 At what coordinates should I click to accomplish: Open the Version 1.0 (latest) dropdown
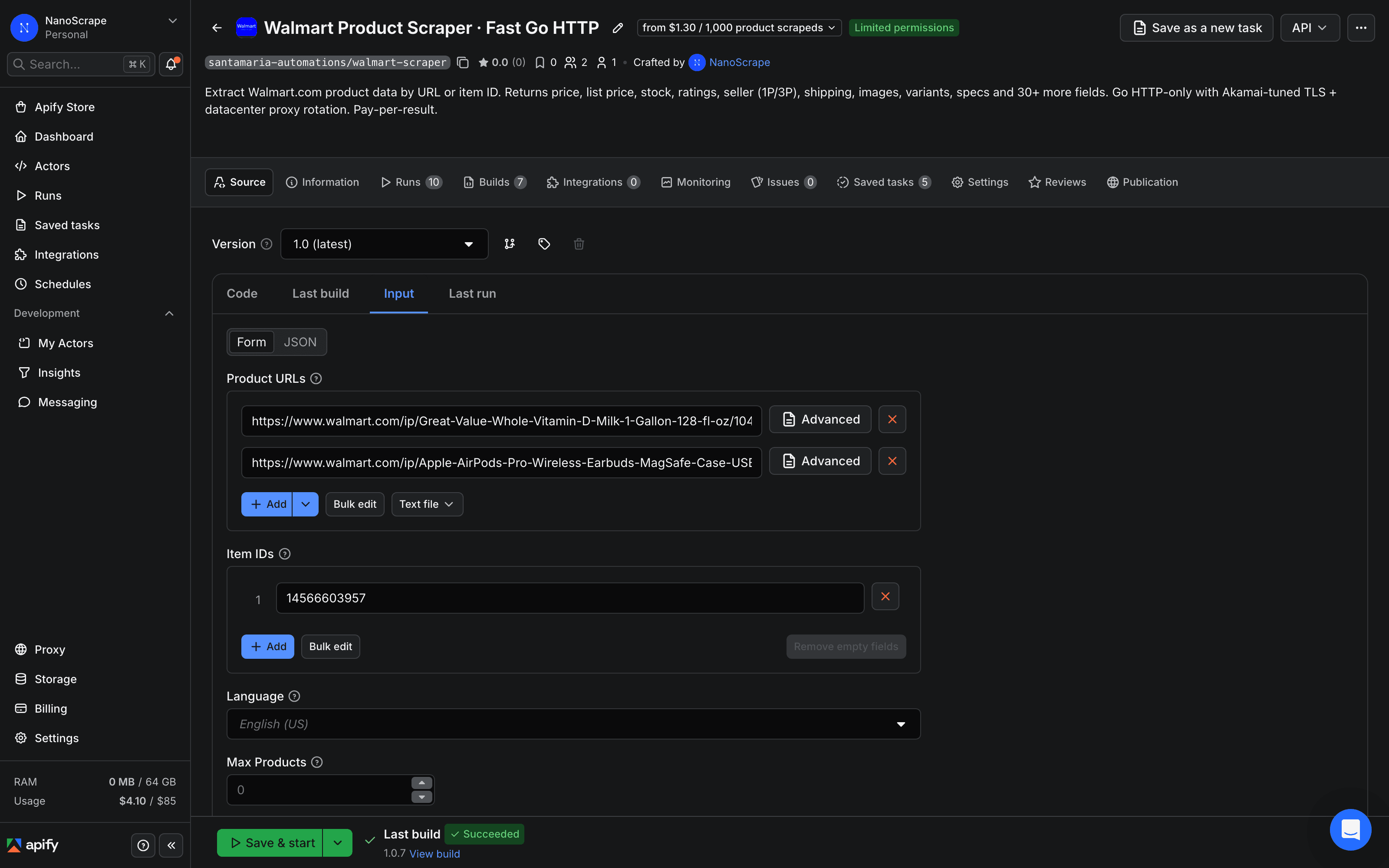[x=384, y=244]
